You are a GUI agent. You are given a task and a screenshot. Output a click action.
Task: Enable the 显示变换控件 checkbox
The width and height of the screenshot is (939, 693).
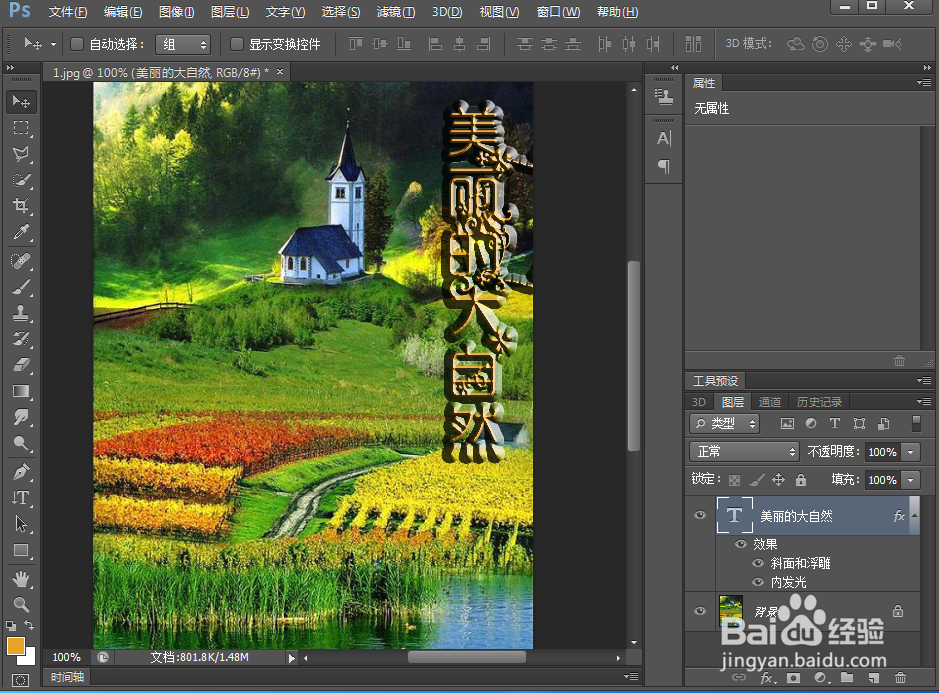tap(238, 44)
